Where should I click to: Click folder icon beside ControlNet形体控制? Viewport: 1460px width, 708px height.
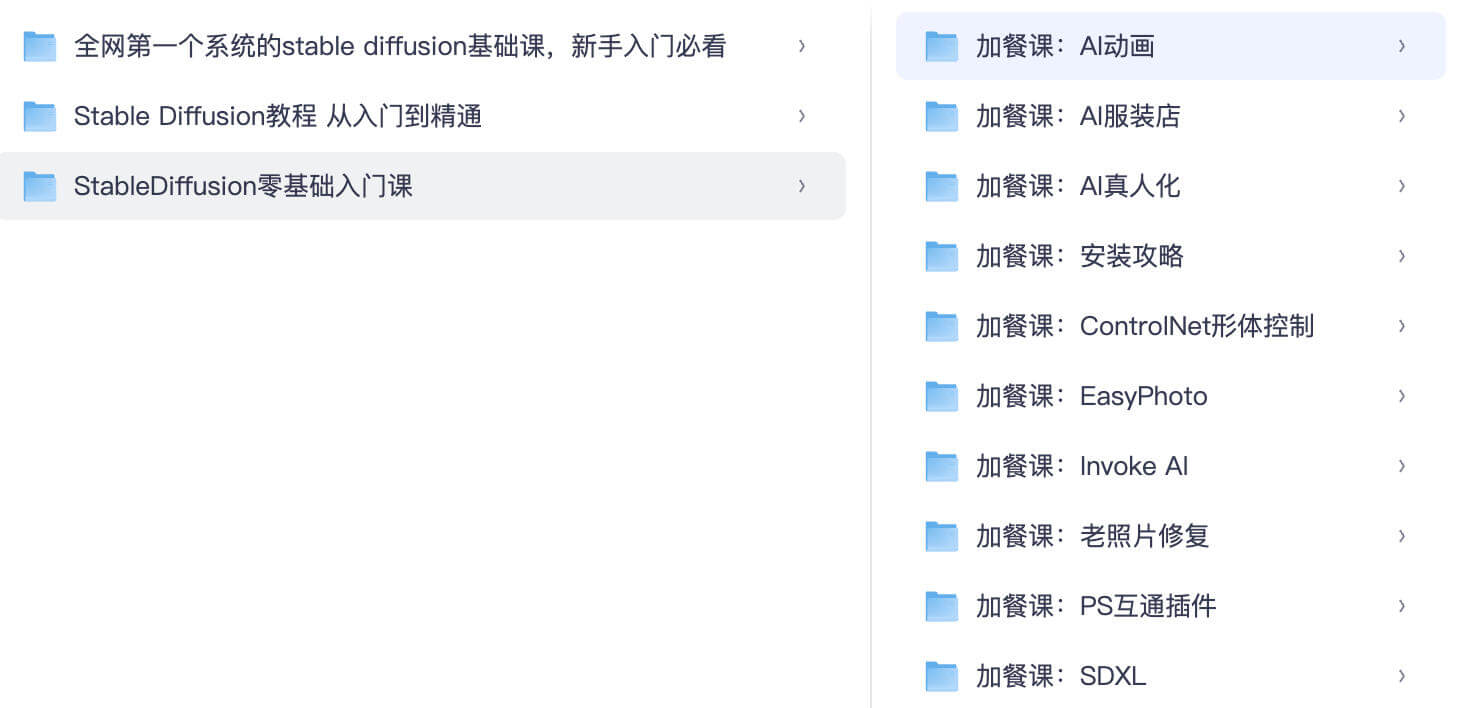941,326
